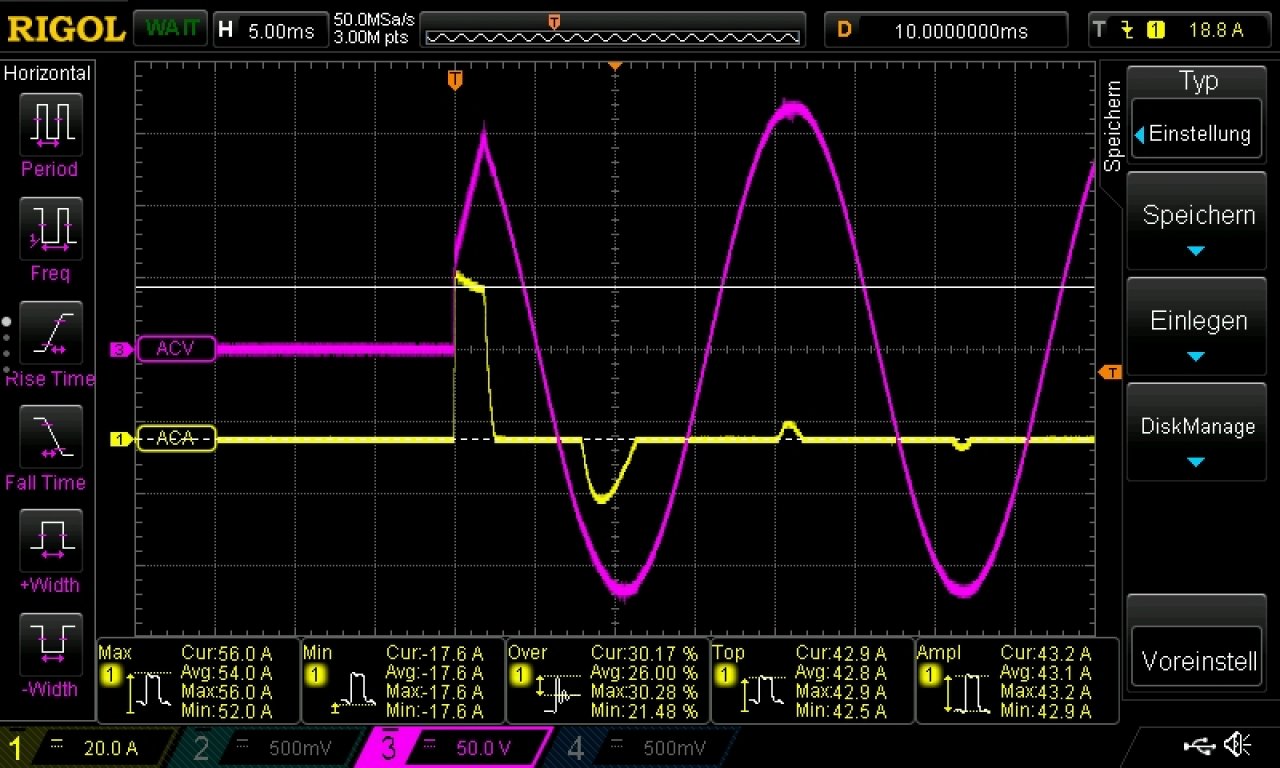1280x768 pixels.
Task: Click the memory waveform overview bar
Action: pyautogui.click(x=614, y=30)
